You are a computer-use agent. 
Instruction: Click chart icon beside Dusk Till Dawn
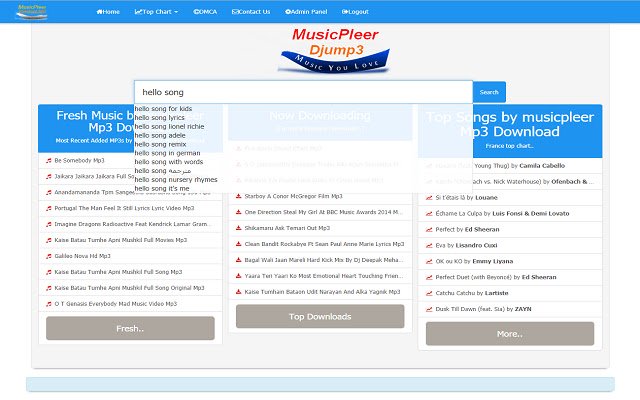tap(429, 309)
